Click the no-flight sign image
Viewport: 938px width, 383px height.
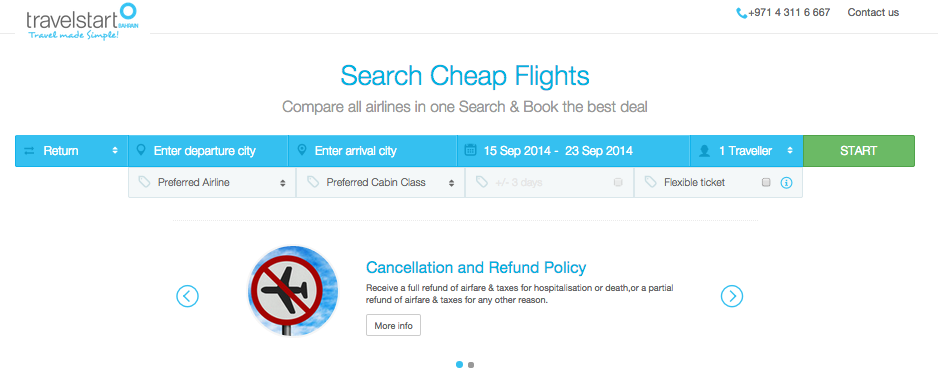pos(293,290)
